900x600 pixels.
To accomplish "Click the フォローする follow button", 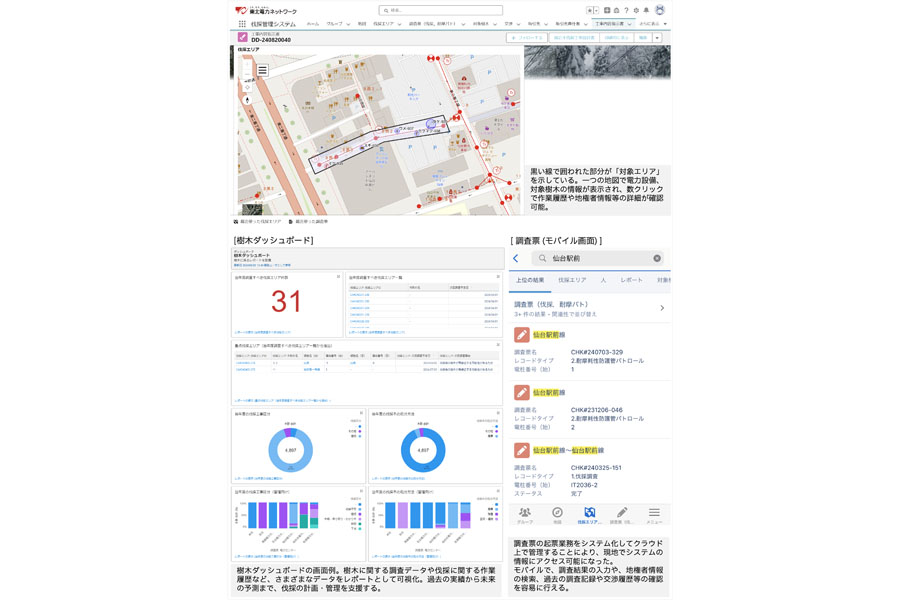I will coord(527,38).
